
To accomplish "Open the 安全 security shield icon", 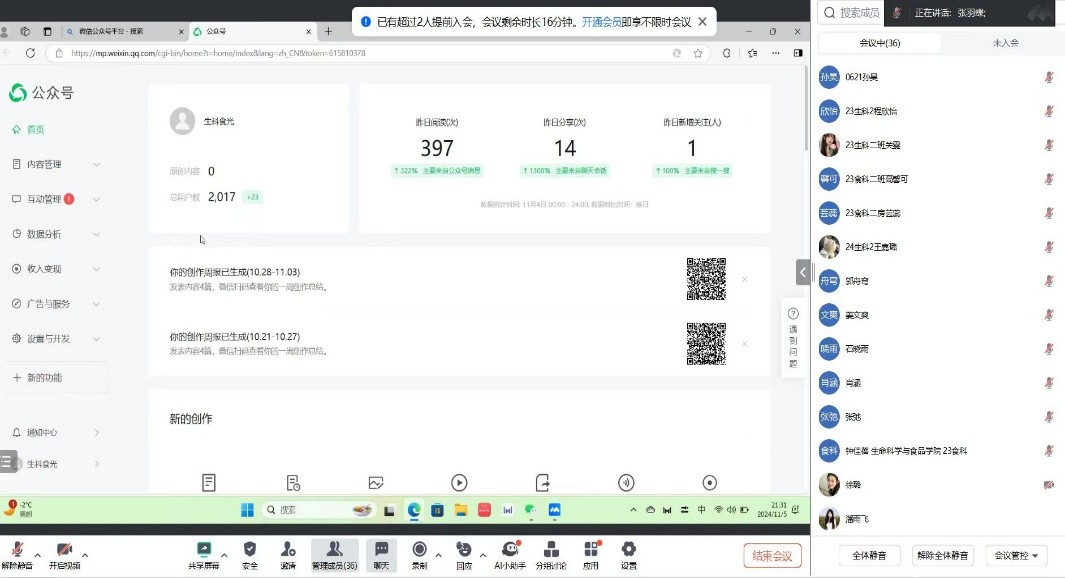I will coord(250,549).
